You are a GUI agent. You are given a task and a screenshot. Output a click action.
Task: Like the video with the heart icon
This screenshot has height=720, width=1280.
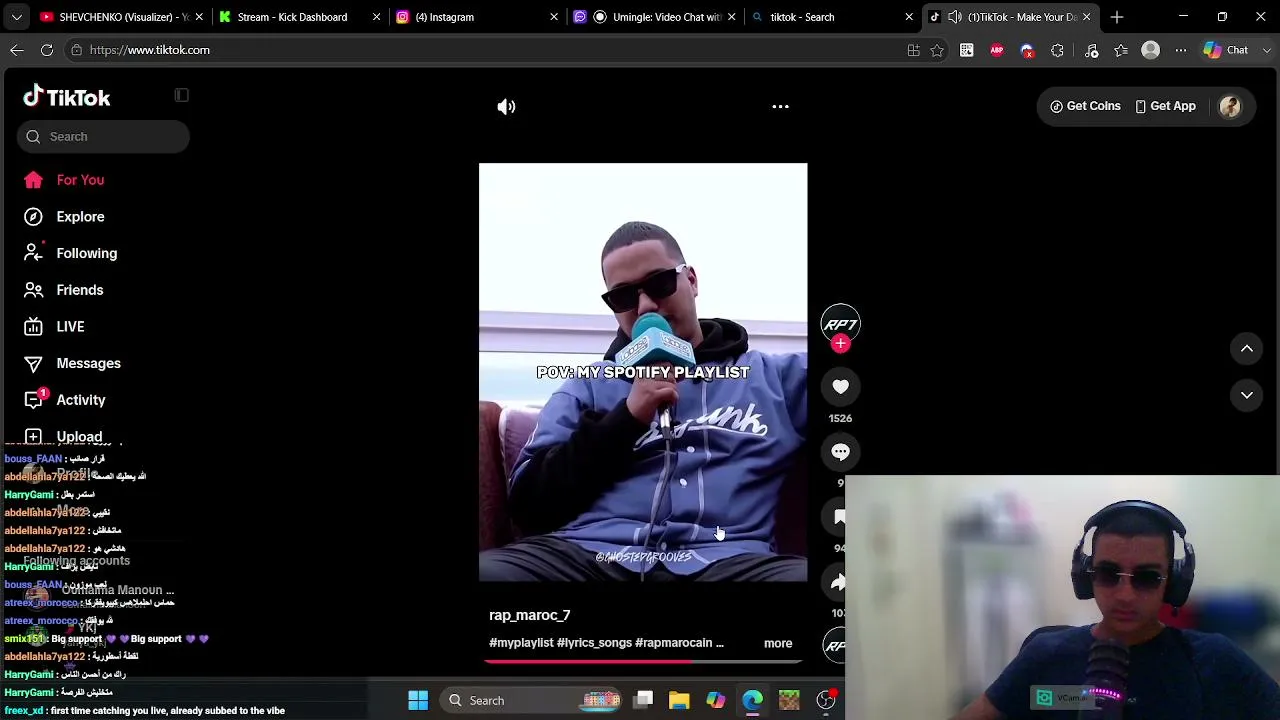point(840,387)
